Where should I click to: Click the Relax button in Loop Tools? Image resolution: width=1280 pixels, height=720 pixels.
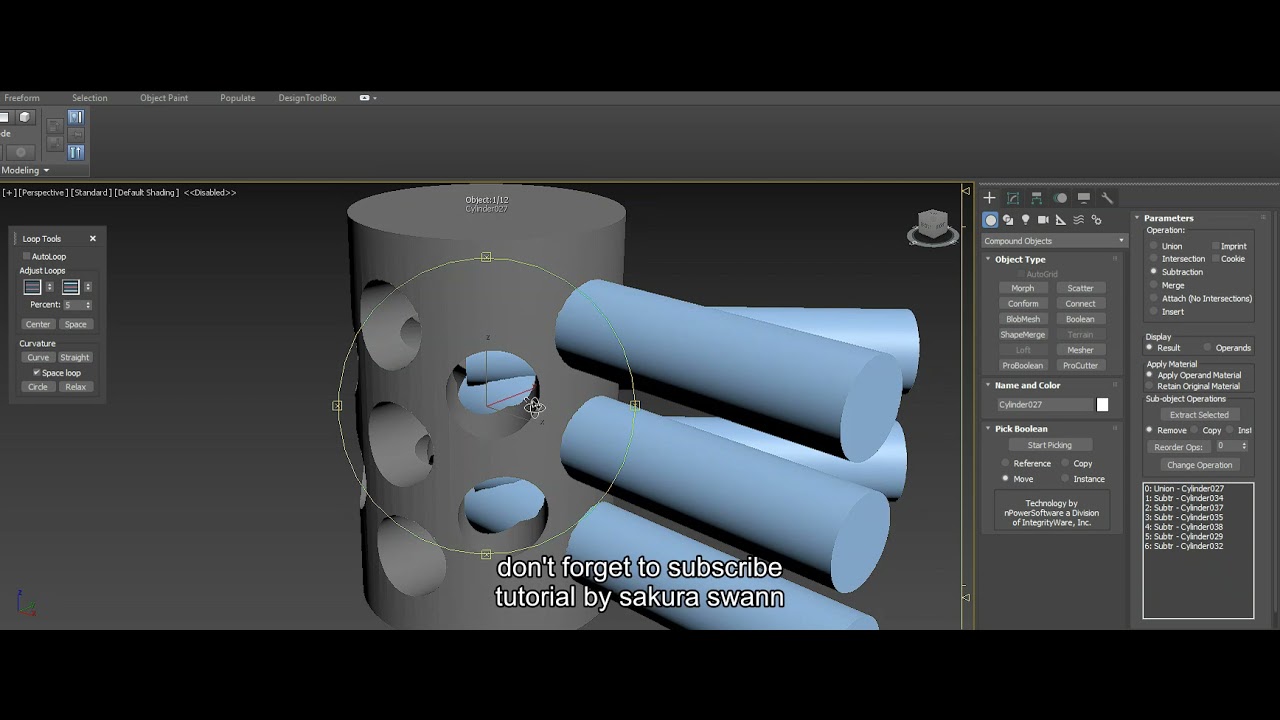tap(75, 387)
